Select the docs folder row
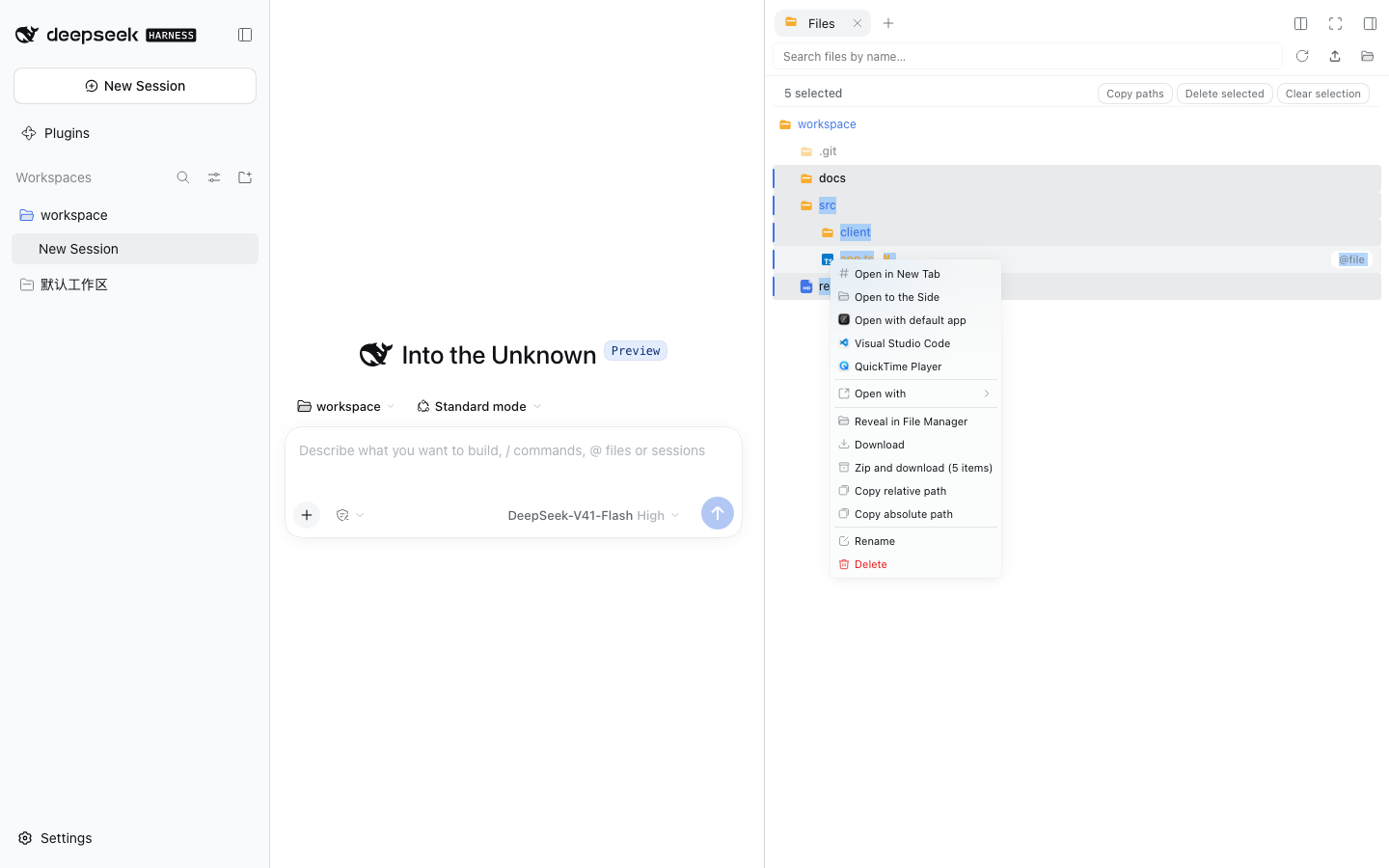This screenshot has width=1389, height=868. click(x=1076, y=178)
